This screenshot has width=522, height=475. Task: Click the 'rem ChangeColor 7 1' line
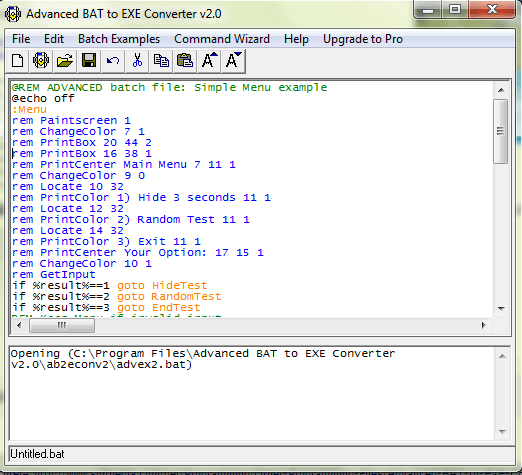(x=78, y=132)
